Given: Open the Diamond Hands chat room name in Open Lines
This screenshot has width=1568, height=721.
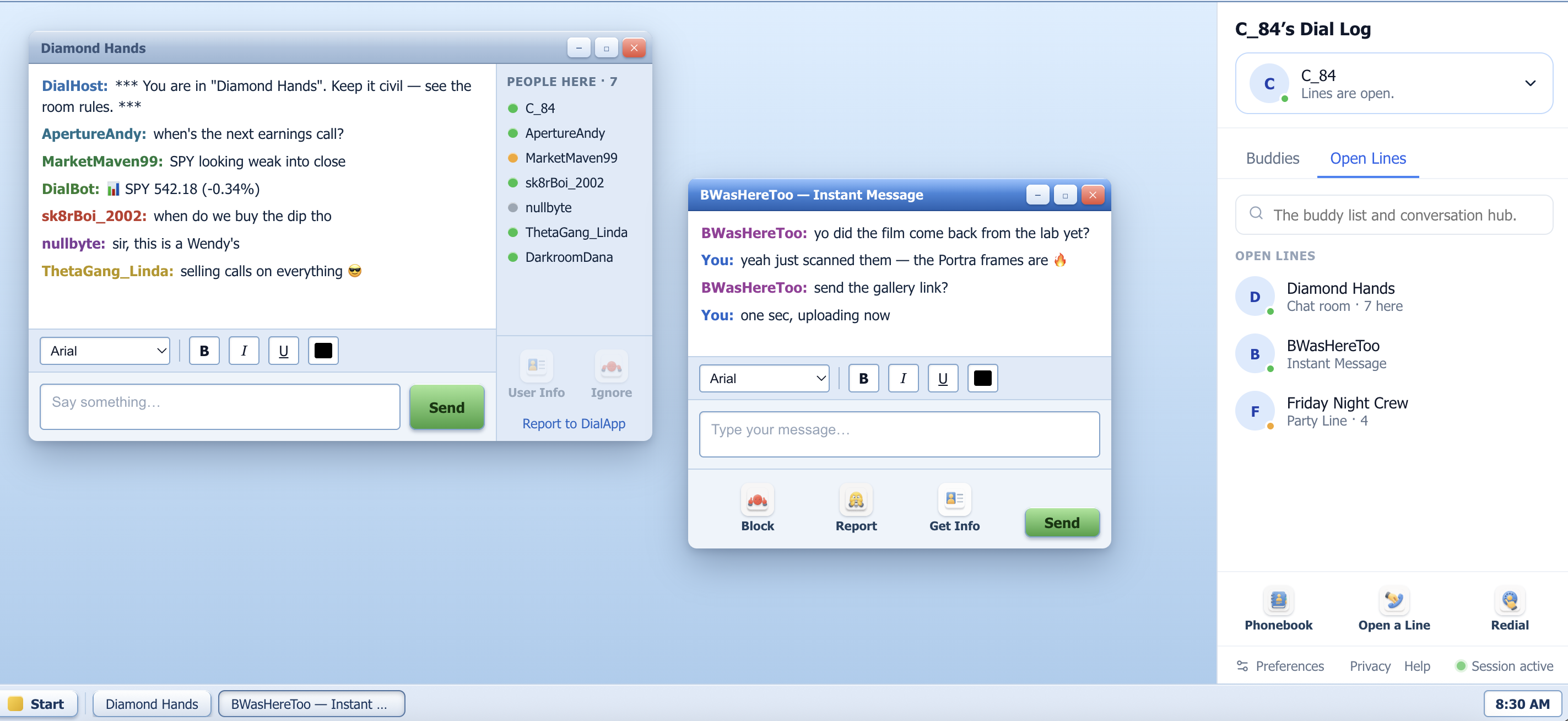Looking at the screenshot, I should 1340,288.
